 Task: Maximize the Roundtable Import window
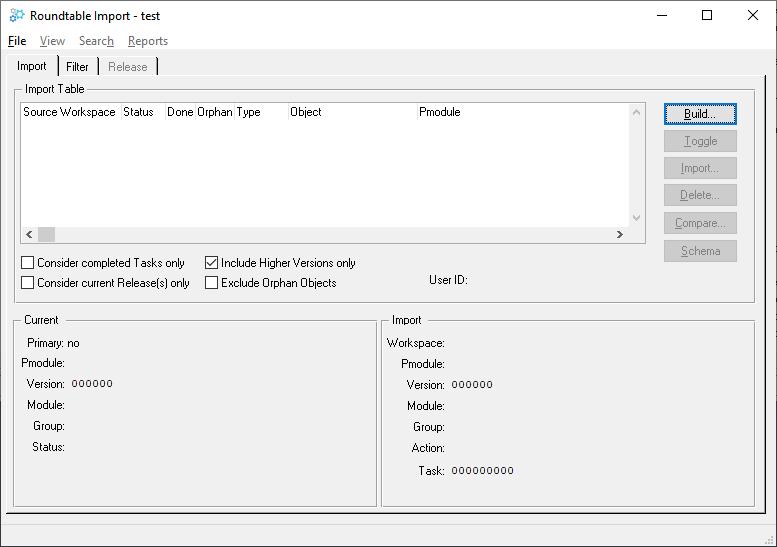(x=707, y=15)
